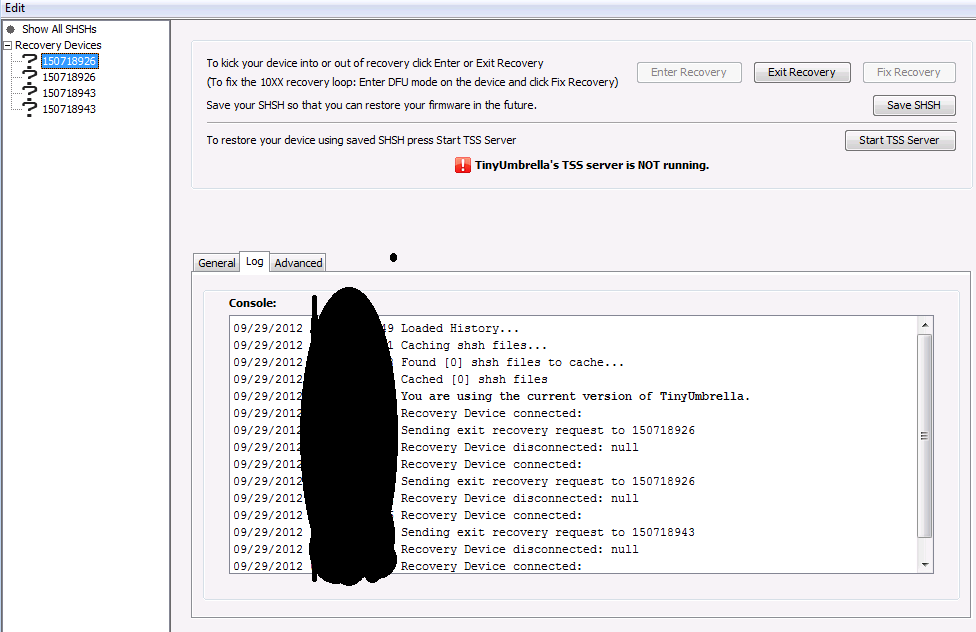976x632 pixels.
Task: Click the console vertical scrollbar thumb
Action: (925, 436)
